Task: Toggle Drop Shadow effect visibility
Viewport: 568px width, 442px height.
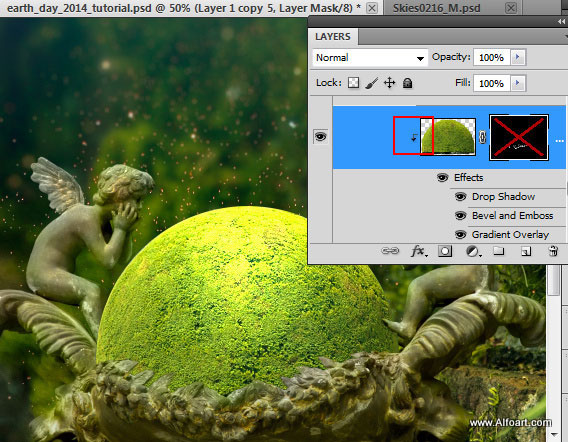Action: (x=460, y=197)
